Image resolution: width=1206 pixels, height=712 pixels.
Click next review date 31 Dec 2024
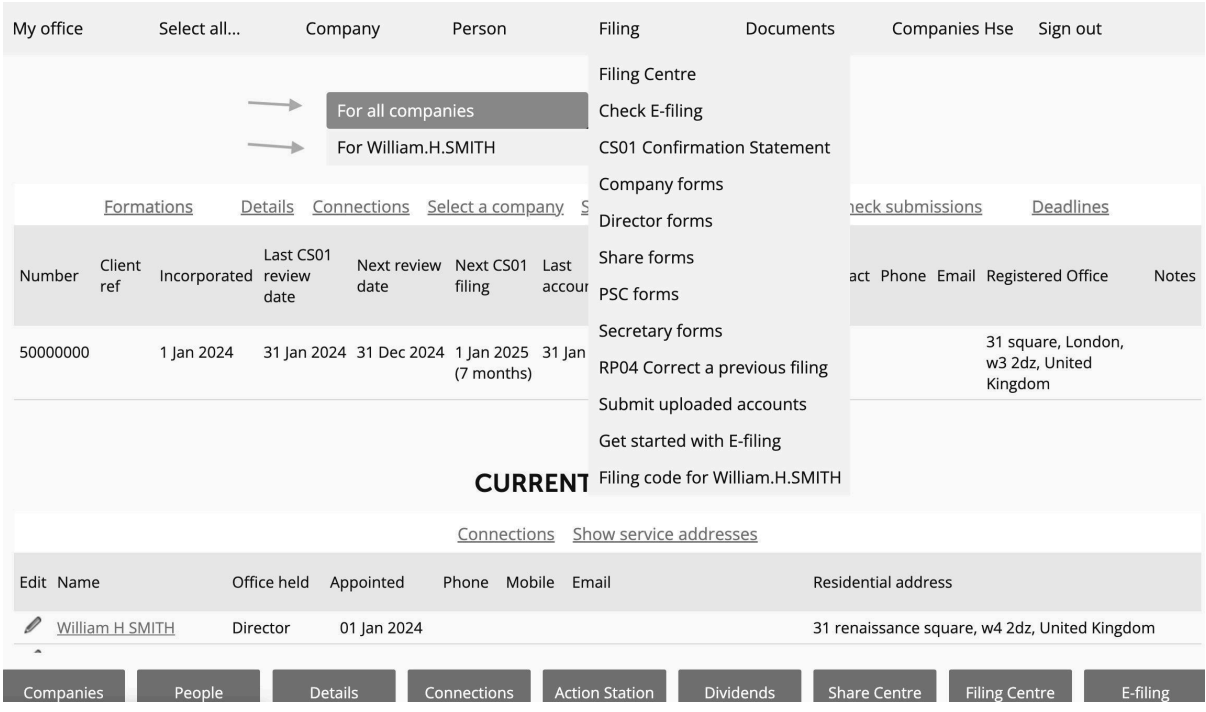coord(400,354)
